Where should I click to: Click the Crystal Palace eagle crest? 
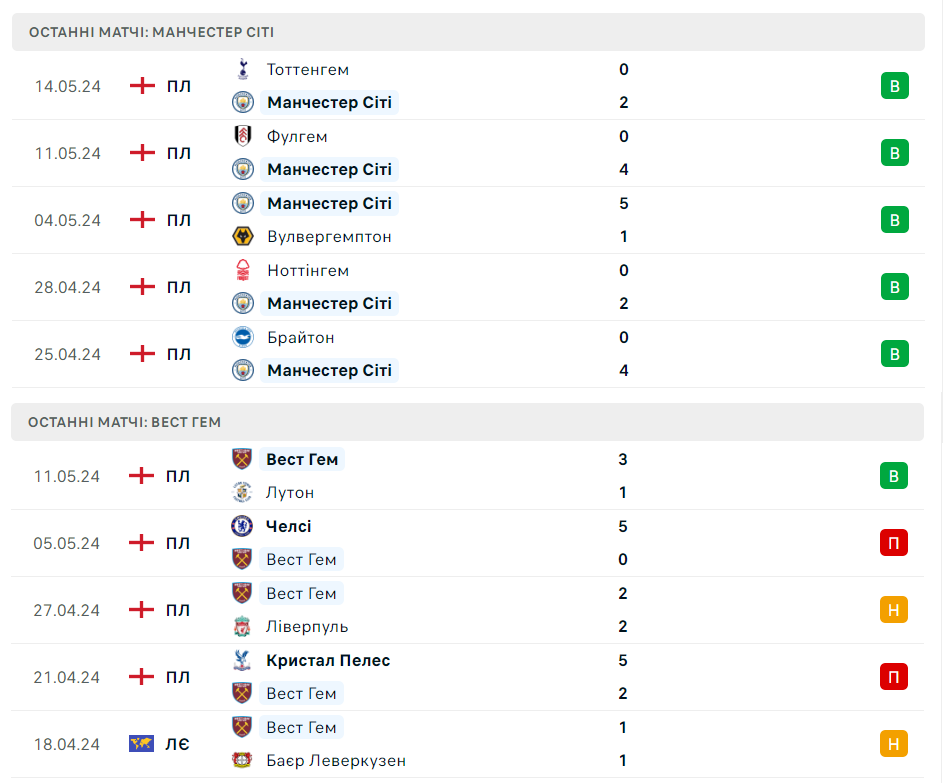click(x=242, y=660)
